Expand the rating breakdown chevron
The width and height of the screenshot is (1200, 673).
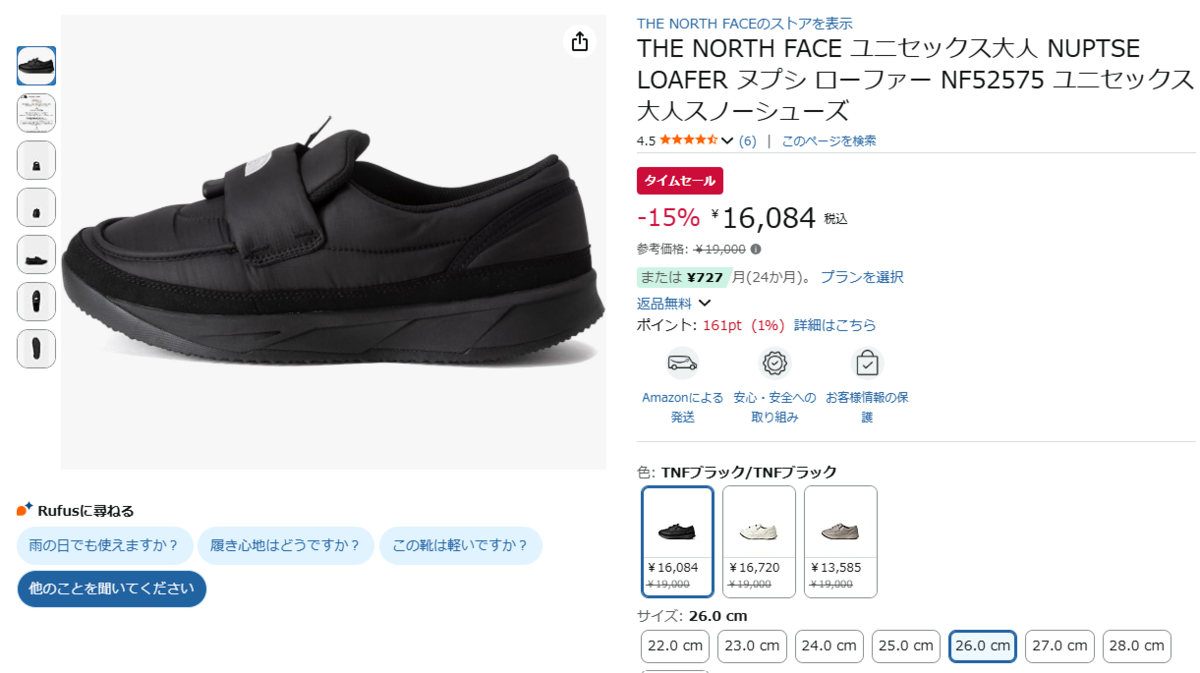point(727,141)
